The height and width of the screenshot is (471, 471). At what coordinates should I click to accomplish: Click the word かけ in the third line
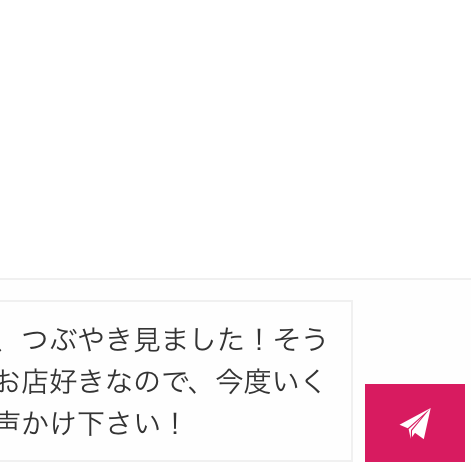48,423
